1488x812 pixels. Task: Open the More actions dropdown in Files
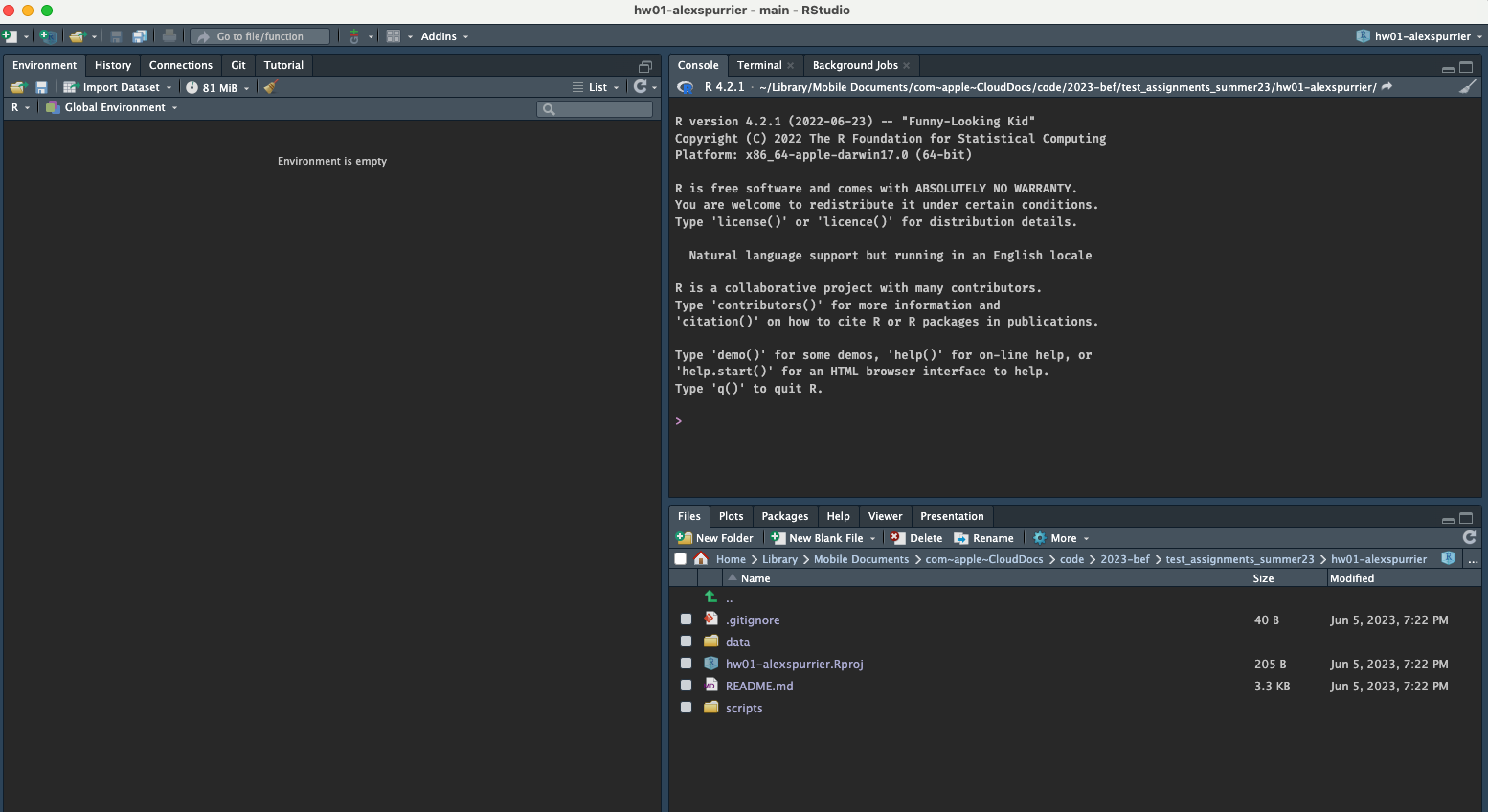(x=1062, y=538)
